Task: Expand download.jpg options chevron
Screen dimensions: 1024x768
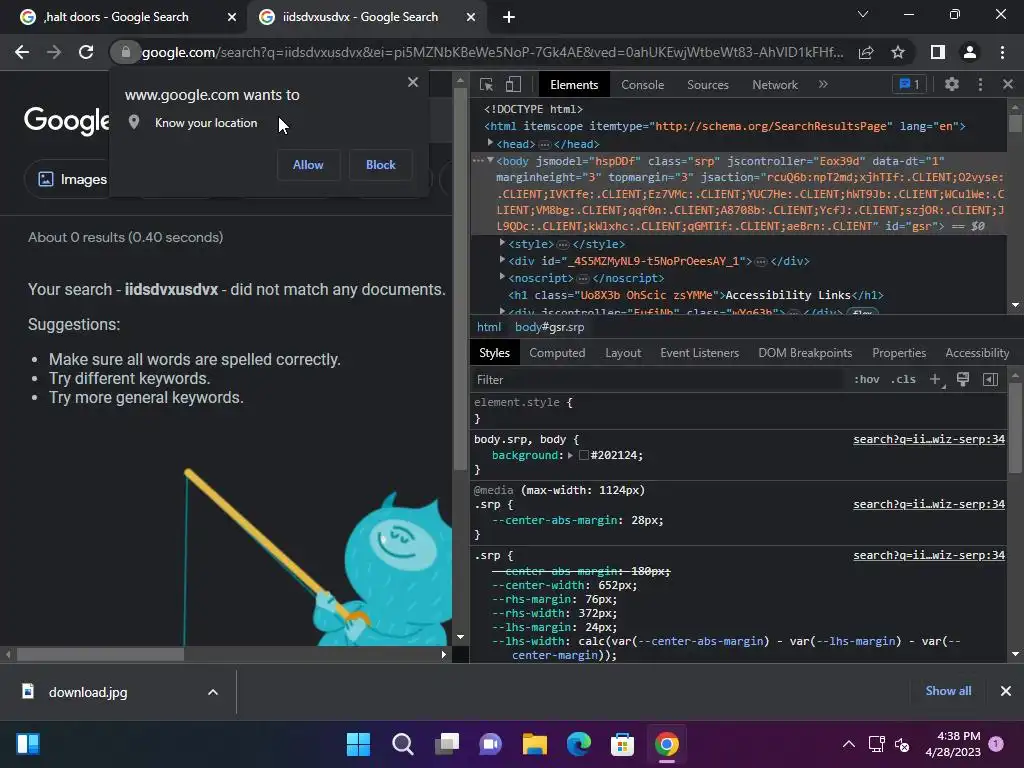Action: tap(213, 692)
